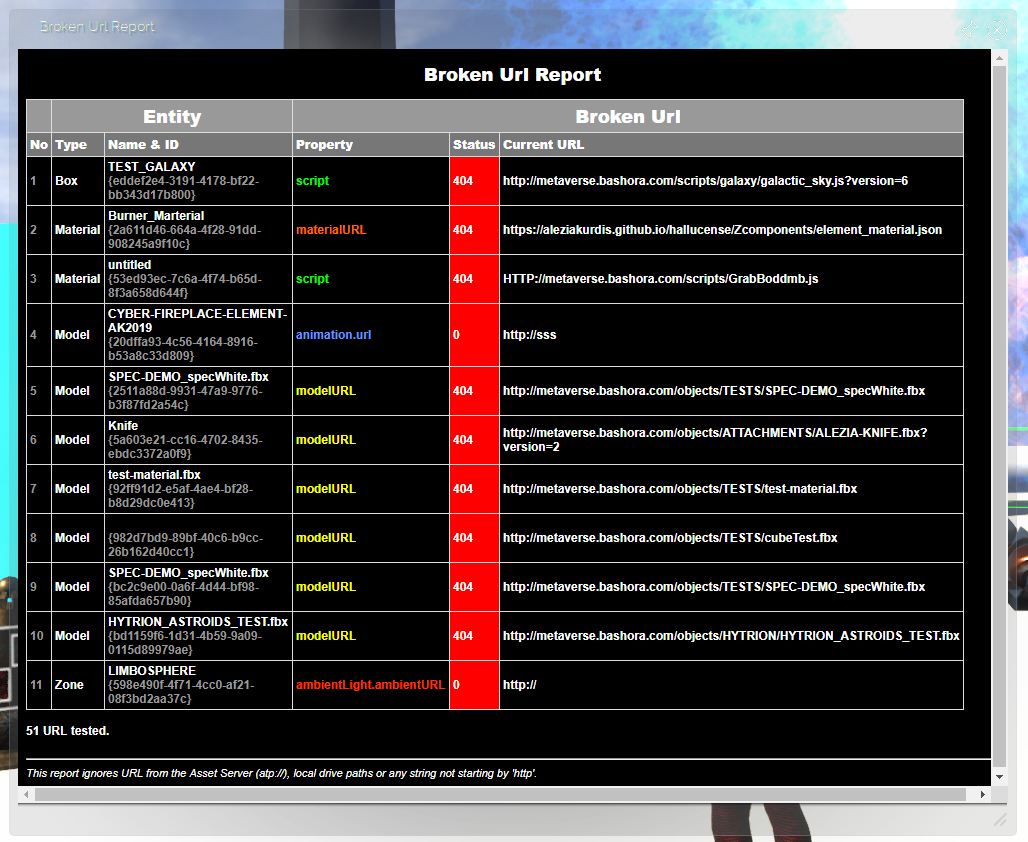Click the report footnote about atp:// URLs

(x=281, y=773)
